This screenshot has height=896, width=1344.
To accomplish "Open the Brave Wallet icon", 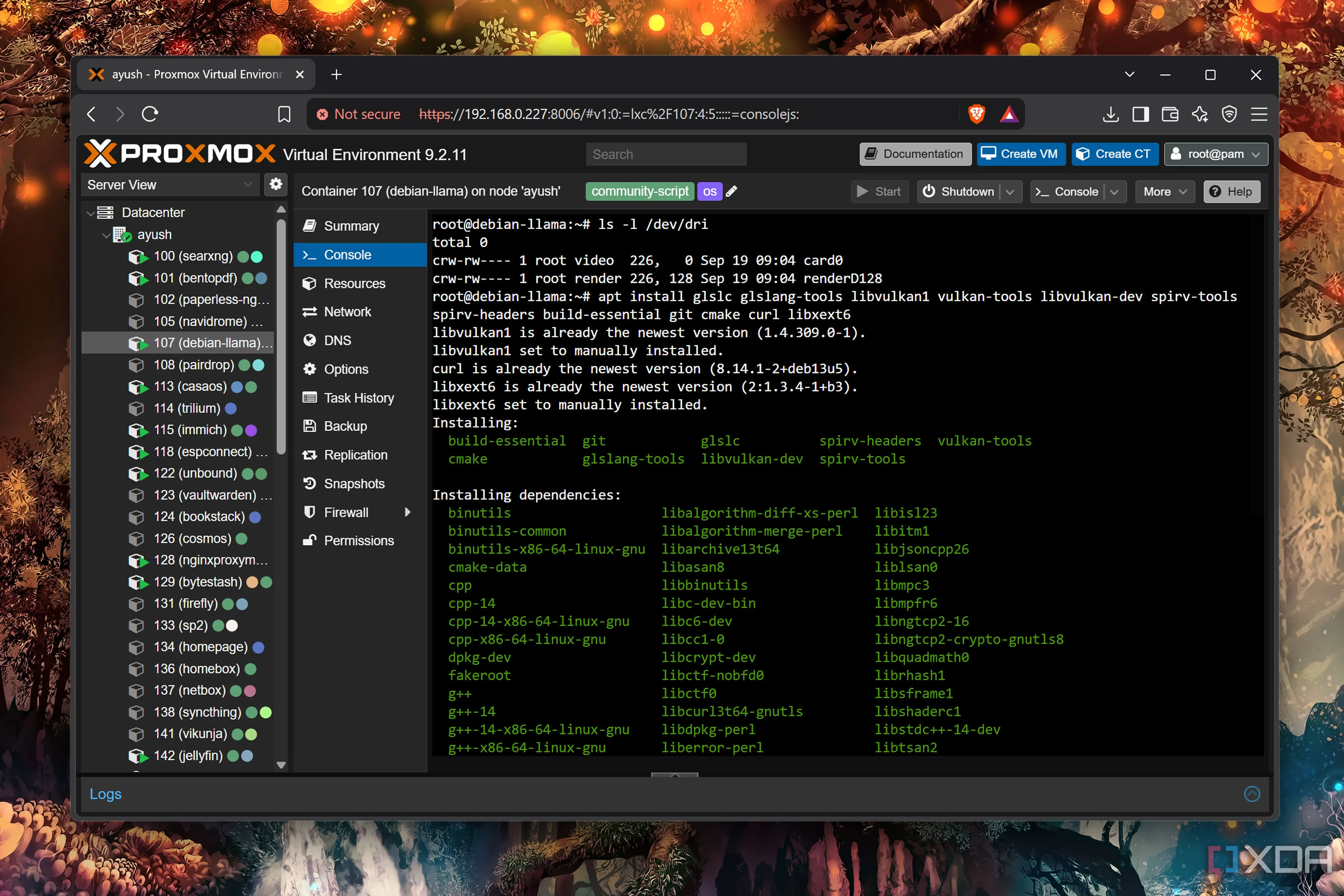I will pyautogui.click(x=1170, y=114).
